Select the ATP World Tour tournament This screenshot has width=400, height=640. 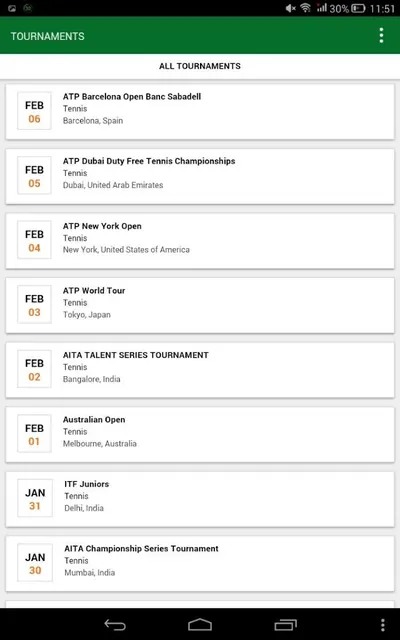200,305
